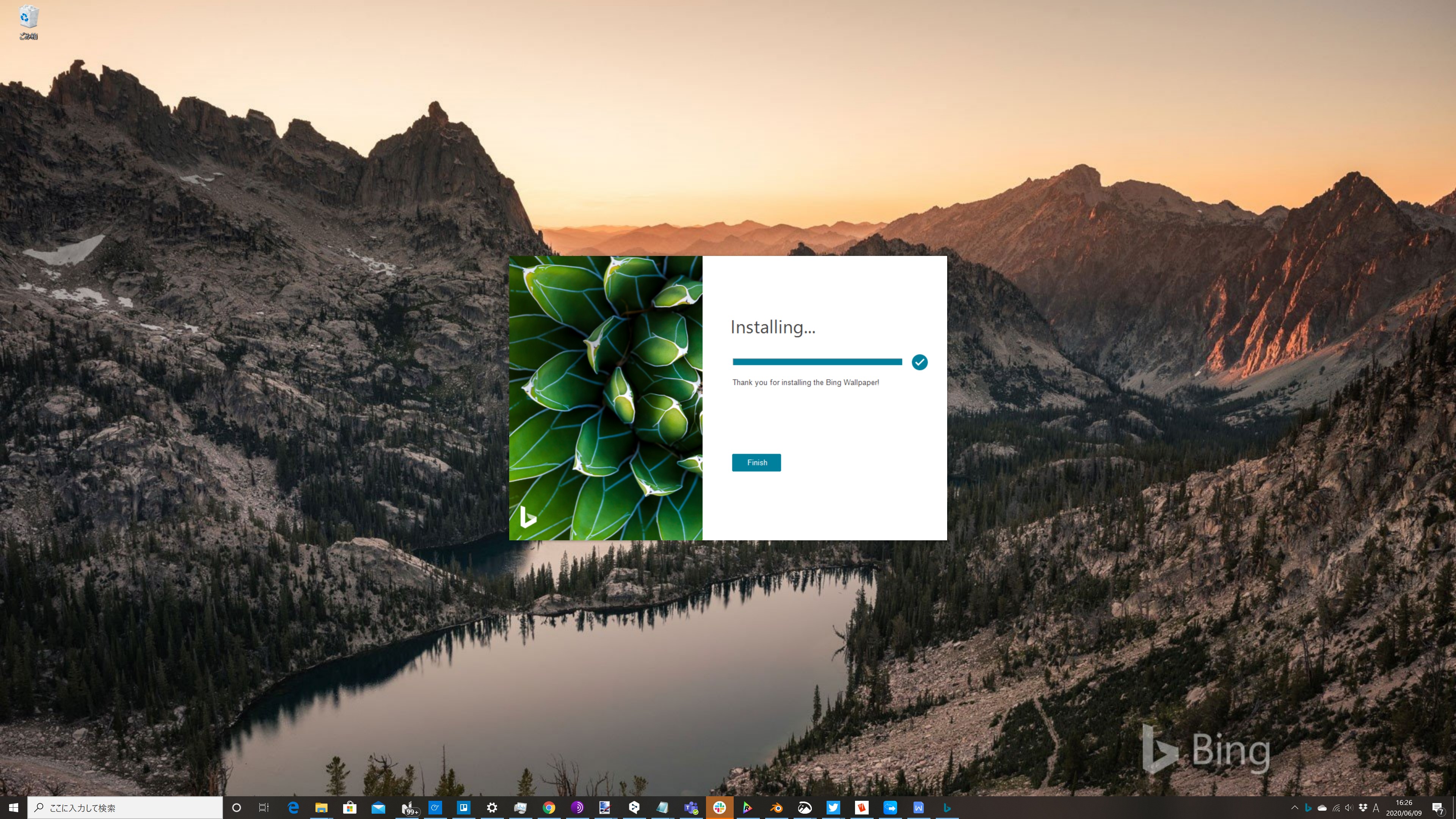Launch Google Chrome from the taskbar
Viewport: 1456px width, 819px height.
pos(549,808)
